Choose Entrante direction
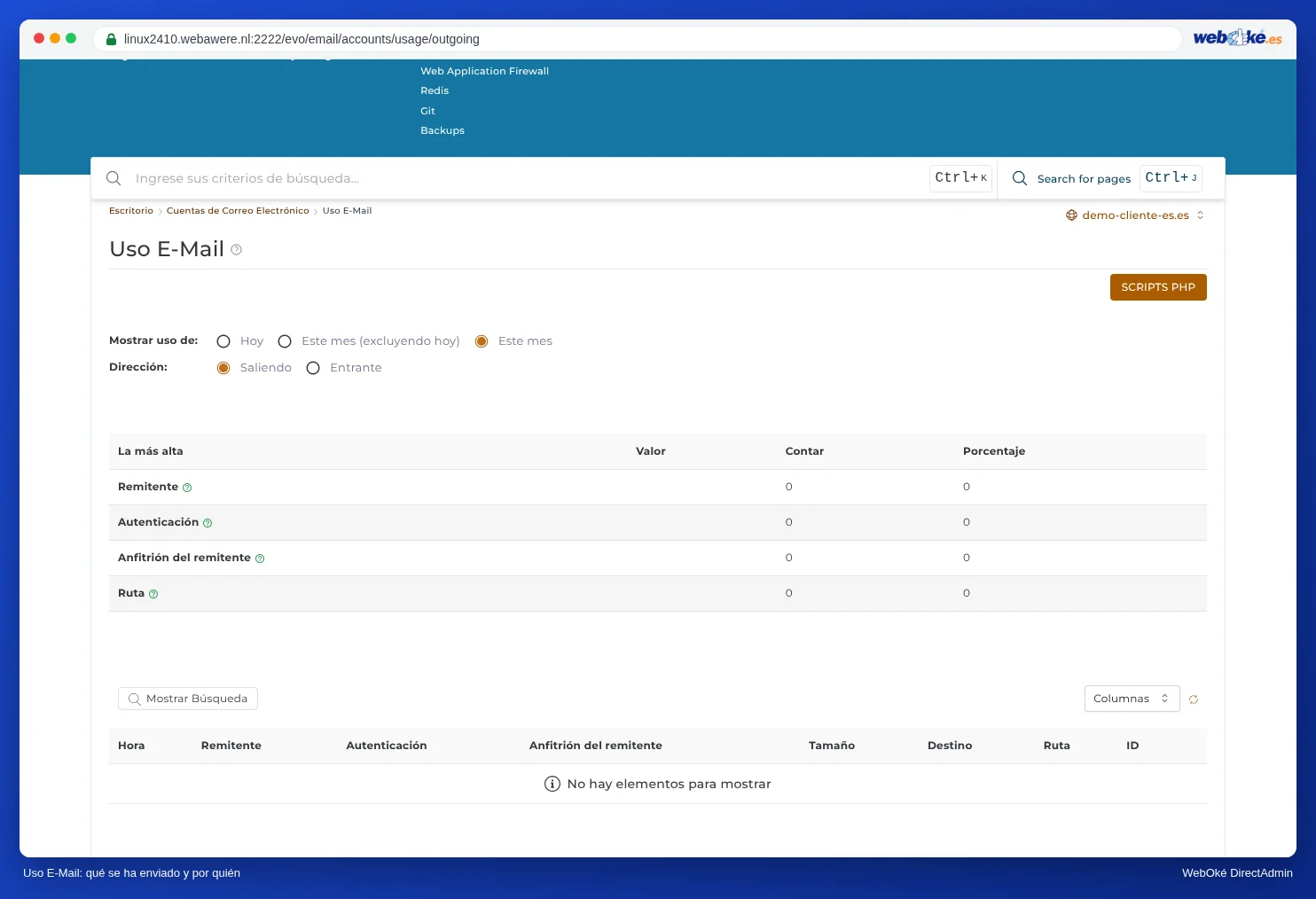This screenshot has width=1316, height=899. click(x=313, y=368)
